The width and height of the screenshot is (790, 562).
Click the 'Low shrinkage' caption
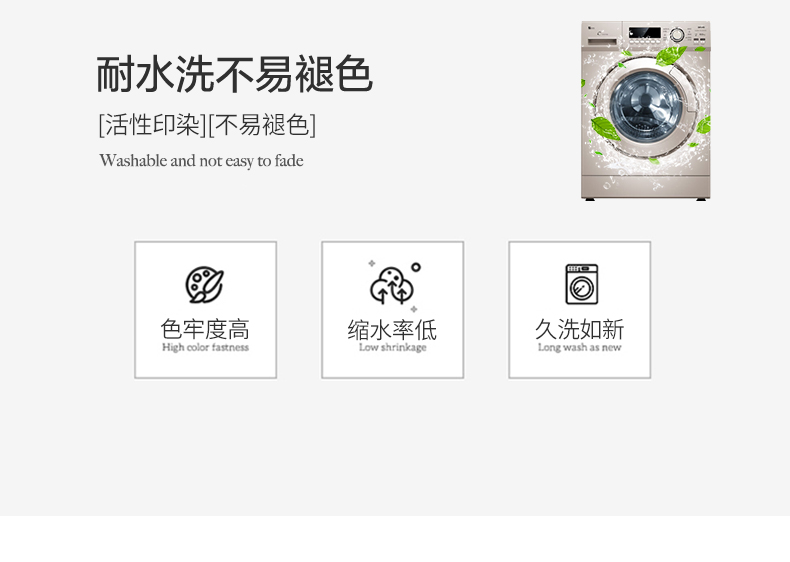pyautogui.click(x=392, y=347)
